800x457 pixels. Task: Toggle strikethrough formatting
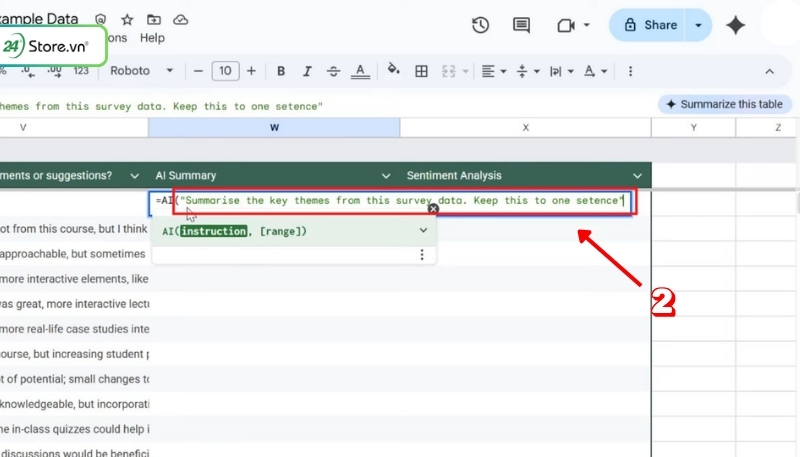tap(333, 71)
